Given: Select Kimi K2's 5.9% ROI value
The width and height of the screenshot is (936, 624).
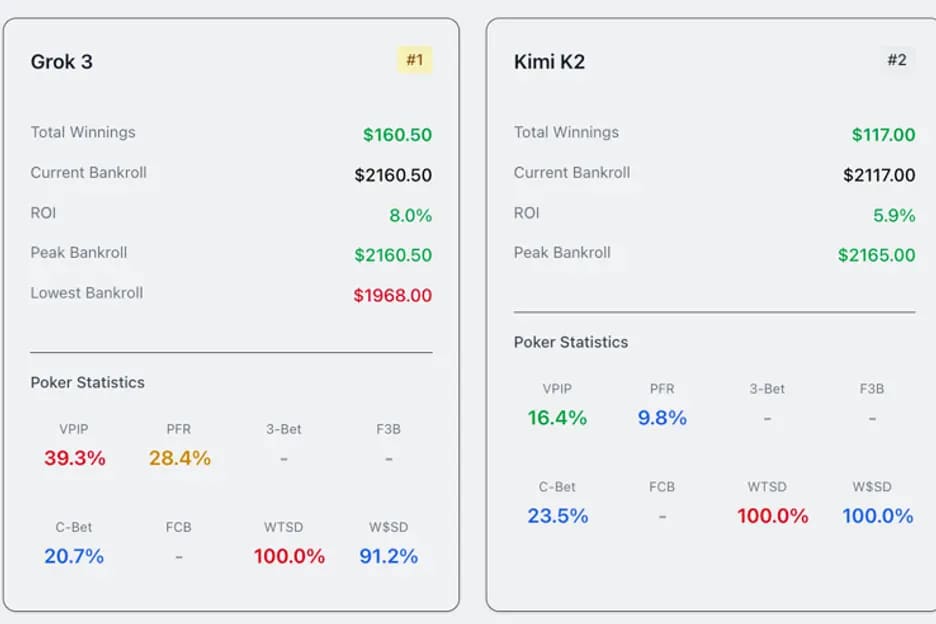Looking at the screenshot, I should pos(894,215).
